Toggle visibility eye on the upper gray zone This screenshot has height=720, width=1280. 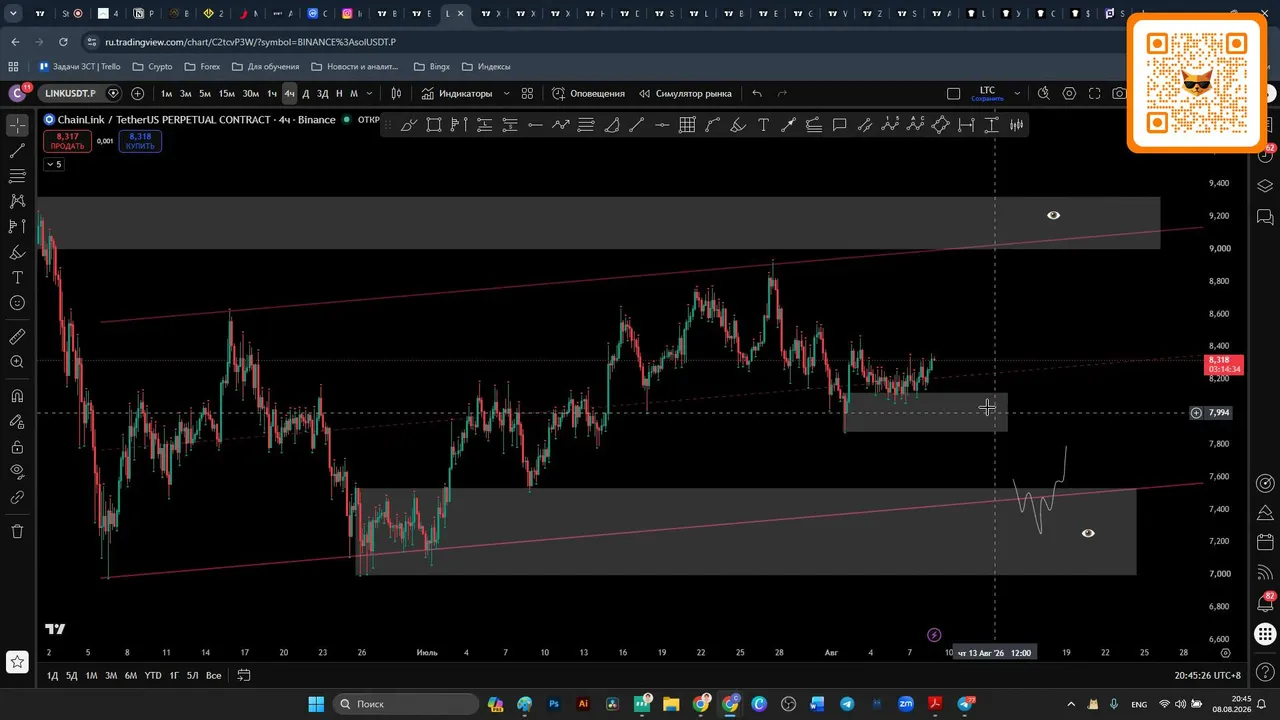[x=1053, y=215]
